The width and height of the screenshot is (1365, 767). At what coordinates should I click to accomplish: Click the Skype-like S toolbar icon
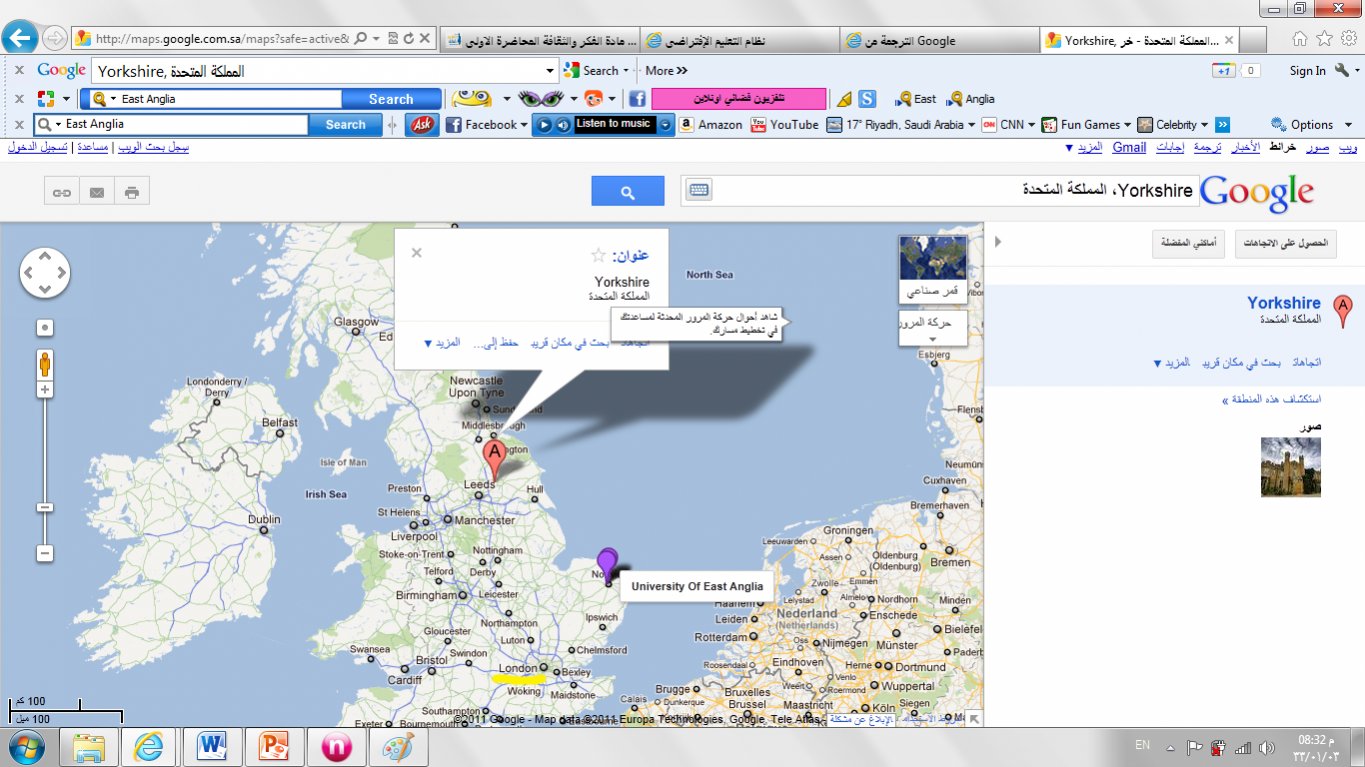click(x=867, y=99)
